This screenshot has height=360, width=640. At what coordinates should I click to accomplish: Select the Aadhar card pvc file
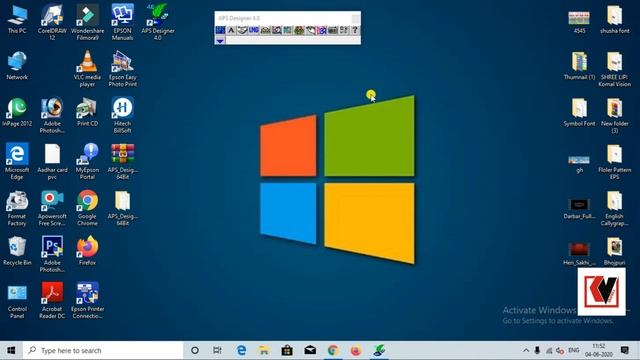coord(52,161)
